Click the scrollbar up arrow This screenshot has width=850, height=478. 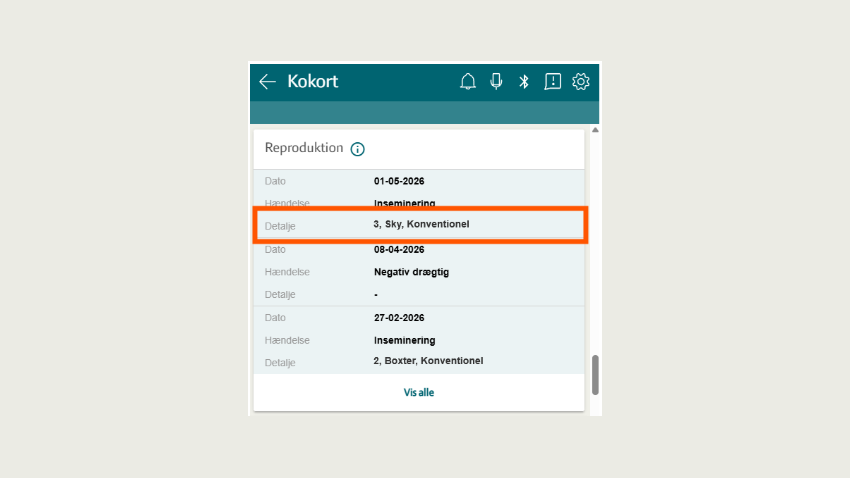tap(595, 130)
